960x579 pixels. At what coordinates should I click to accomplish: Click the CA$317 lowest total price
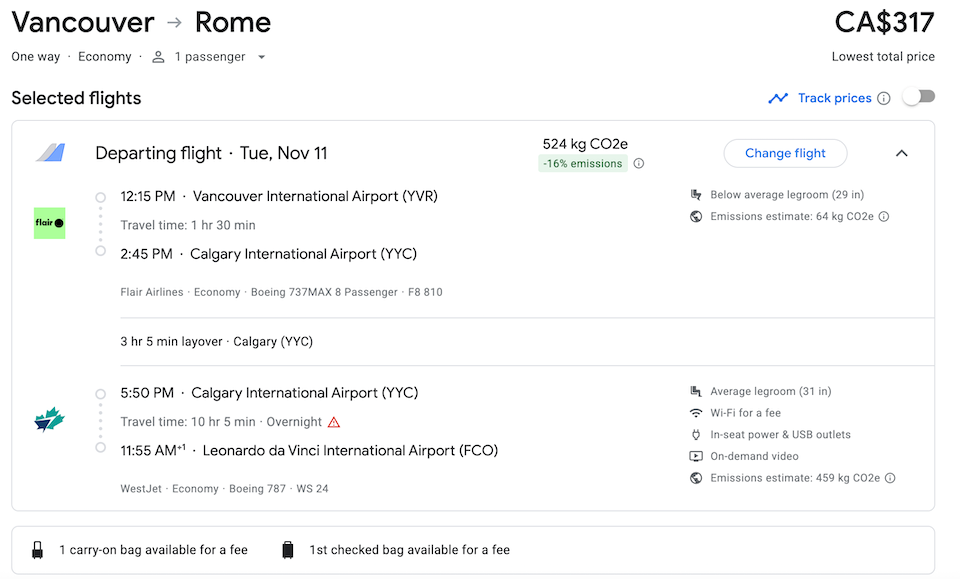tap(884, 23)
